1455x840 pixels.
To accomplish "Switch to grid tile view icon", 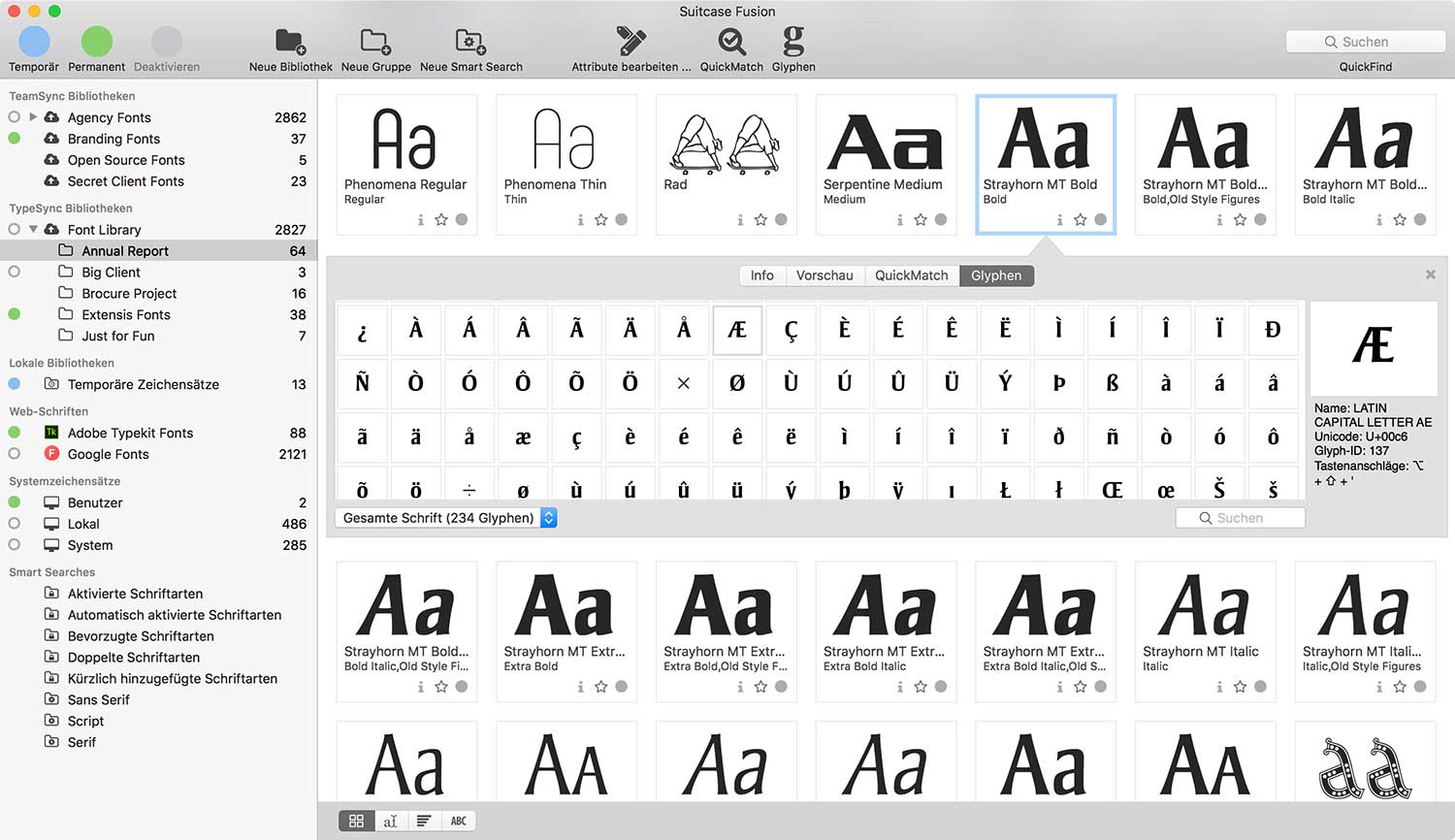I will [356, 821].
